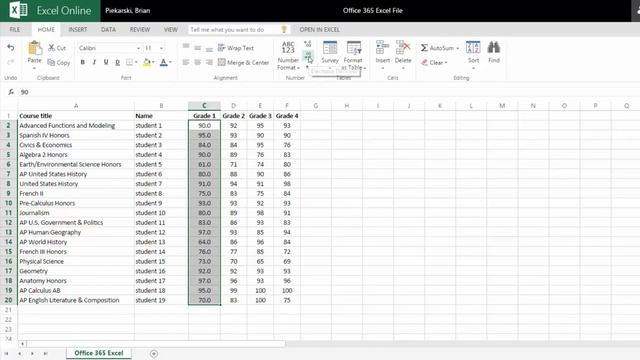The image size is (640, 360).
Task: Open the FILE tab
Action: click(x=15, y=29)
